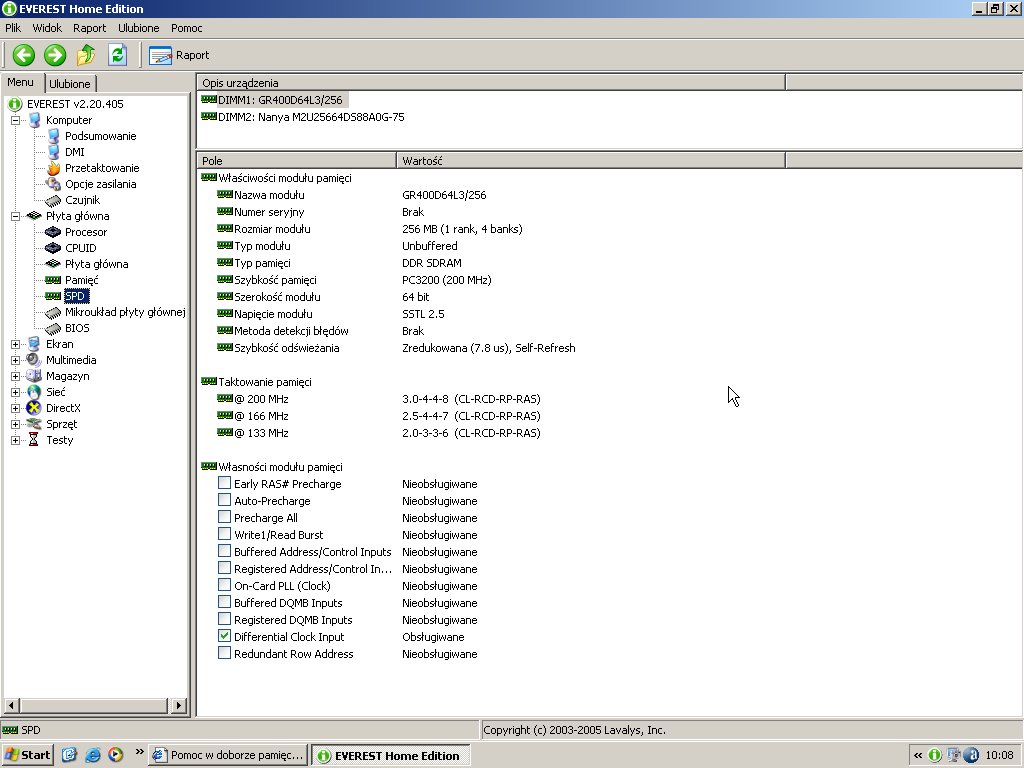Uncheck Differential Clock Input checkbox
1024x768 pixels.
(x=224, y=636)
